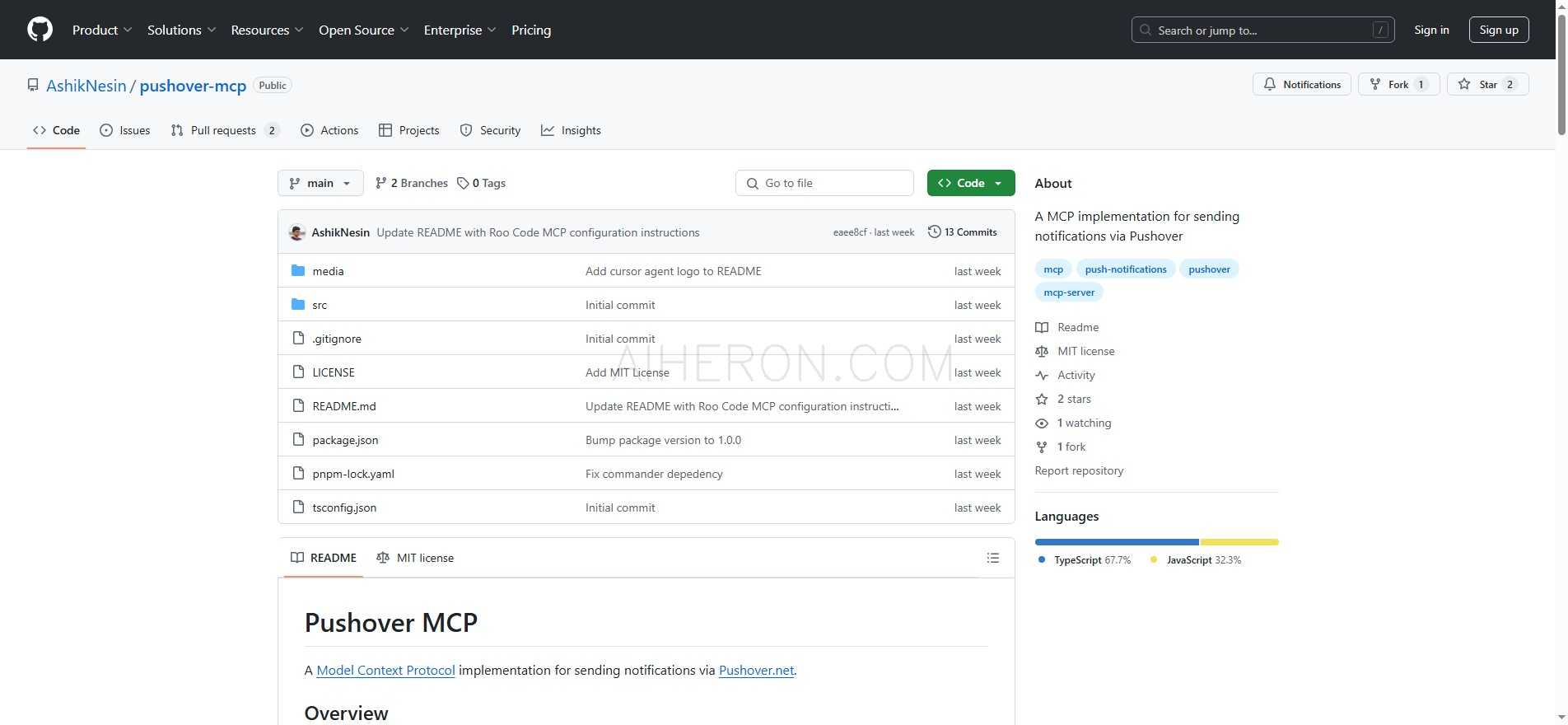1568x725 pixels.
Task: Click the fork icon next to 1 fork
Action: [1042, 447]
